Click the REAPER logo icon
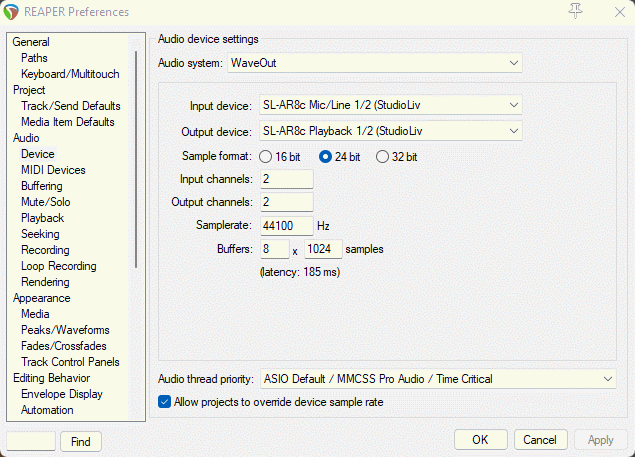 11,12
